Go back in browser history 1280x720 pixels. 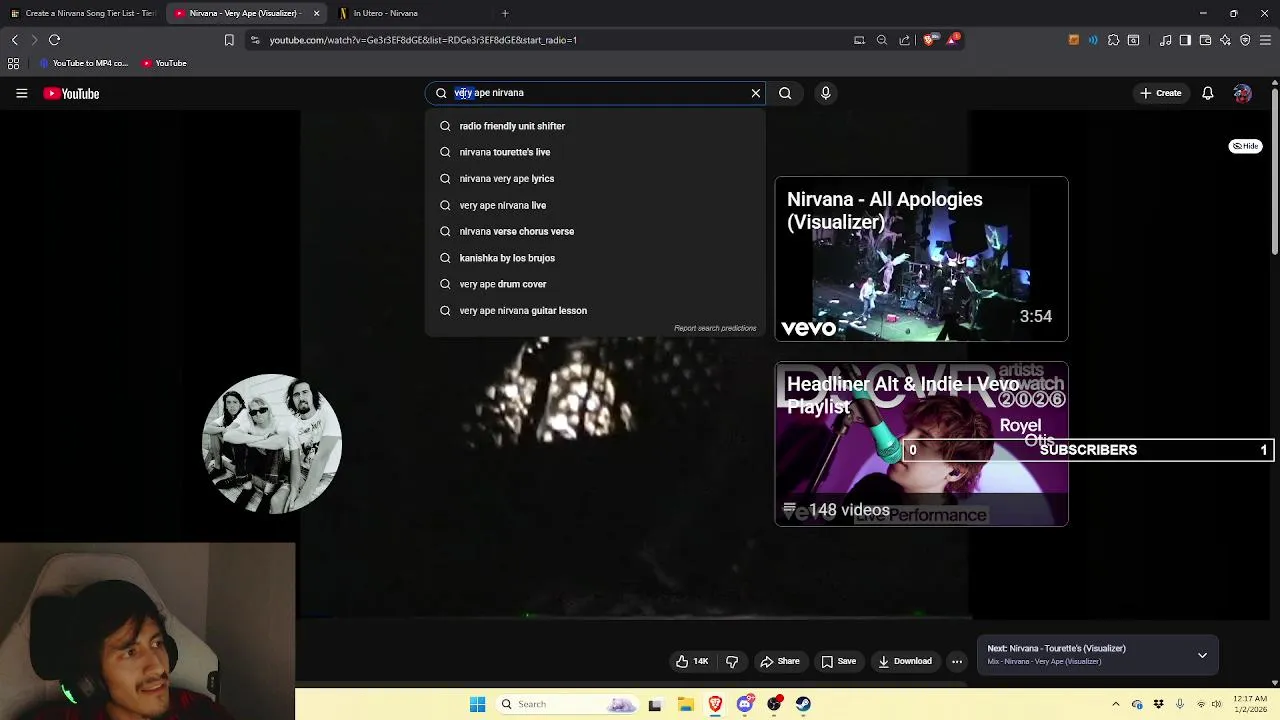14,40
